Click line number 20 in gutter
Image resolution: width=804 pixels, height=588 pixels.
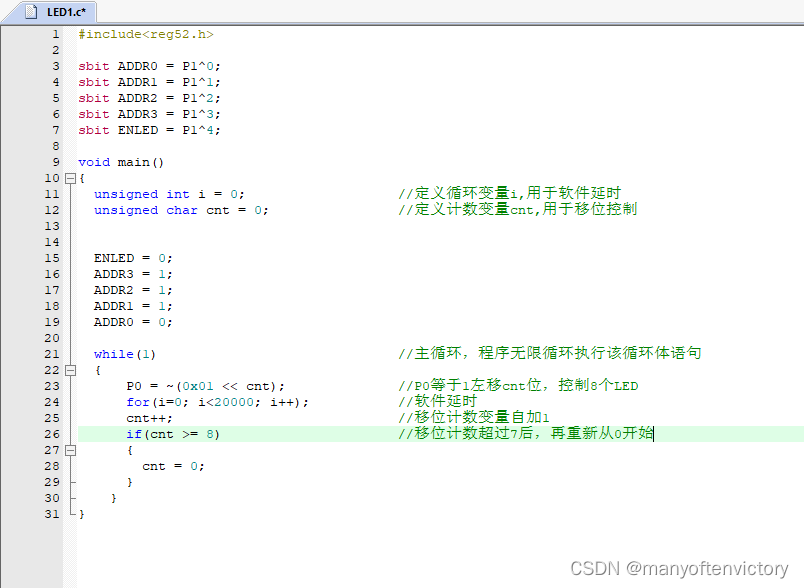click(x=52, y=338)
